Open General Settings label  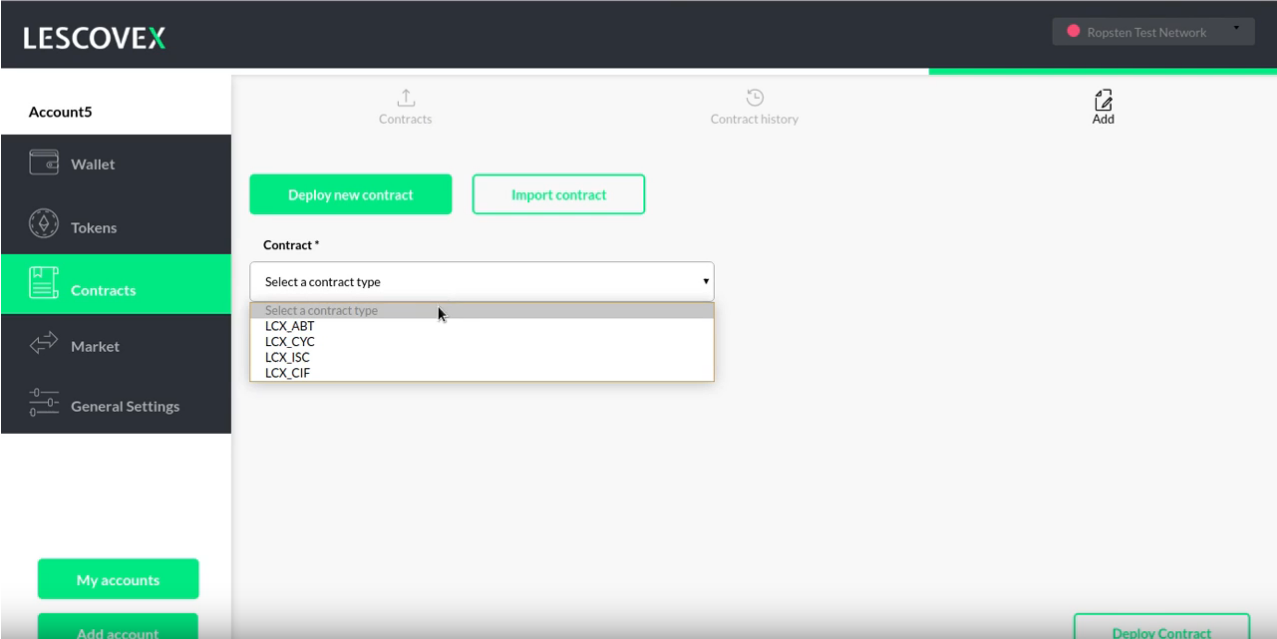pyautogui.click(x=125, y=406)
